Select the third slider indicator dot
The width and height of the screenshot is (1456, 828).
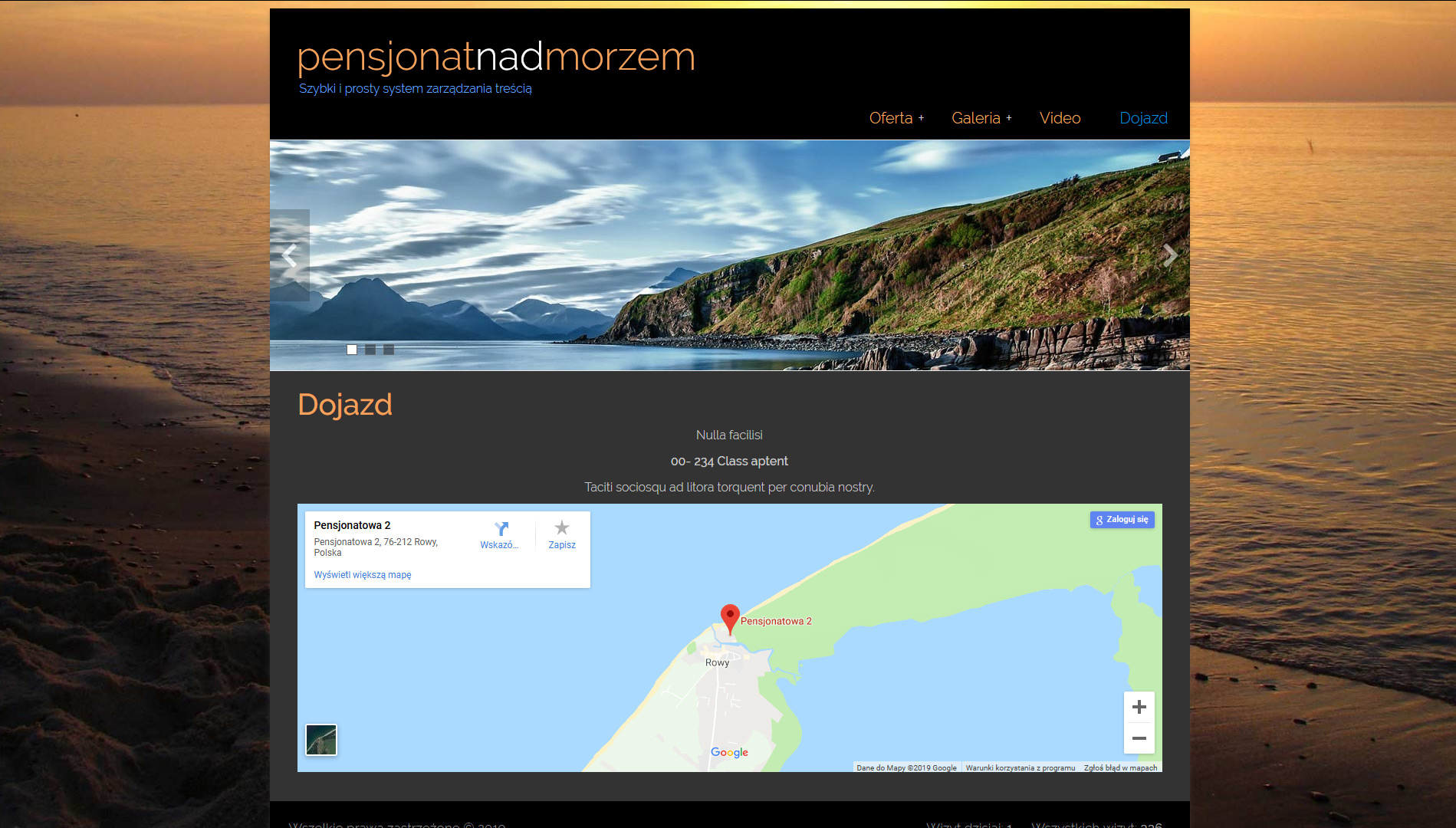(x=389, y=350)
